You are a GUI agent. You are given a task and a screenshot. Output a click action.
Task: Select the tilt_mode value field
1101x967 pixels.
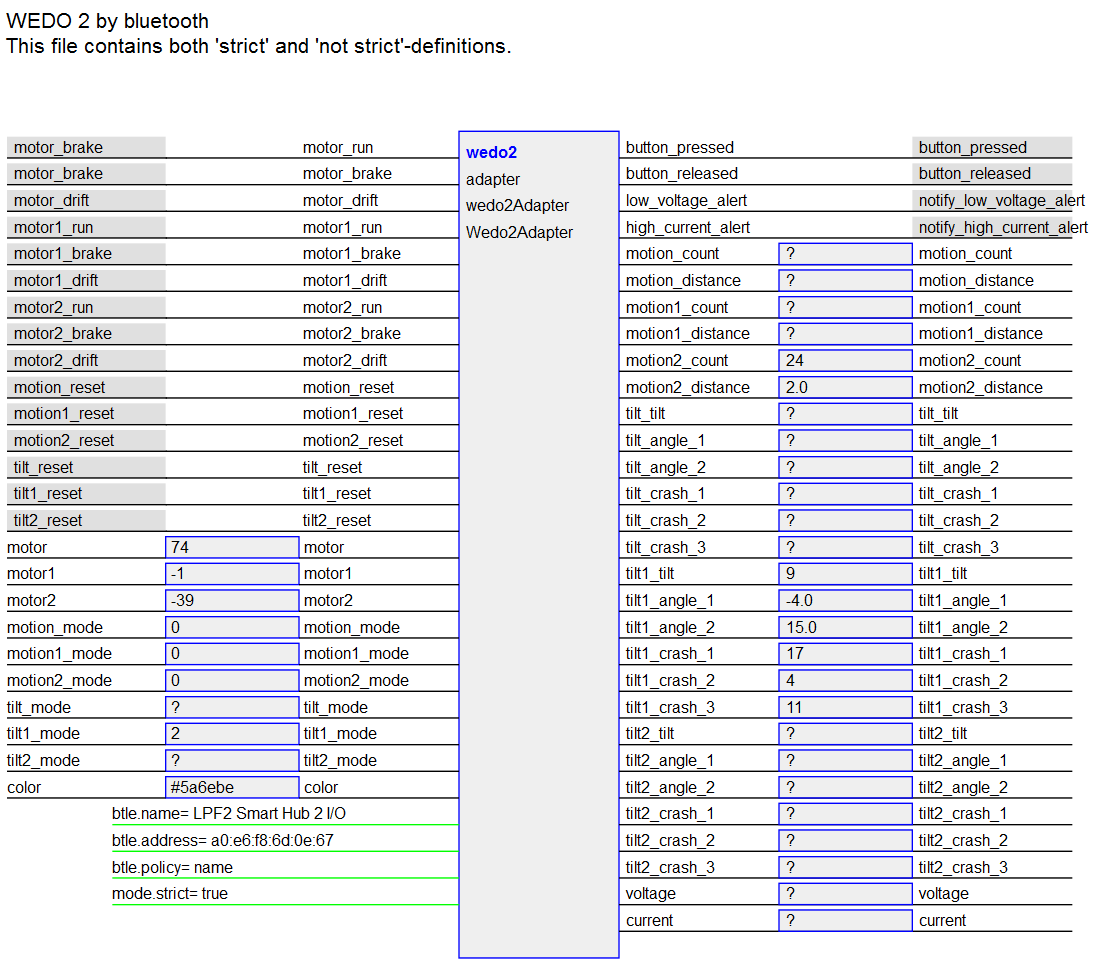[232, 707]
